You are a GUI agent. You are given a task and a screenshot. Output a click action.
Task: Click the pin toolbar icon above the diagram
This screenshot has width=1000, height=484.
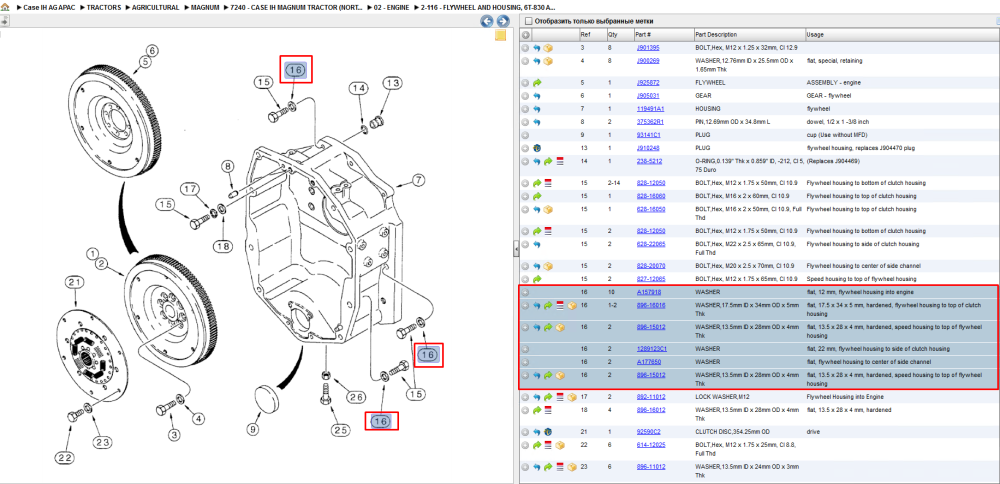(x=4, y=21)
